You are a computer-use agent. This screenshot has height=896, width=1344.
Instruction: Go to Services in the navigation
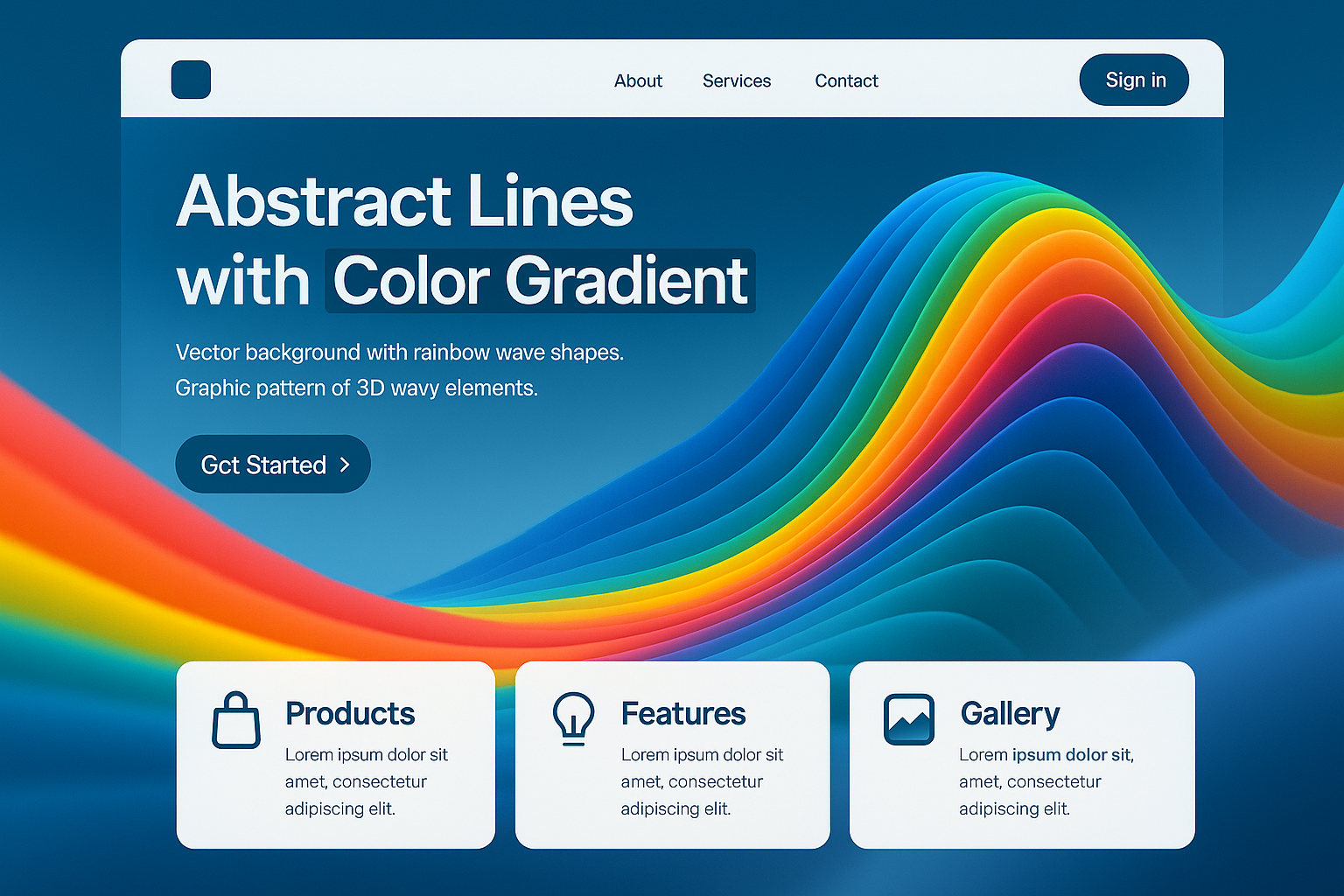tap(737, 80)
